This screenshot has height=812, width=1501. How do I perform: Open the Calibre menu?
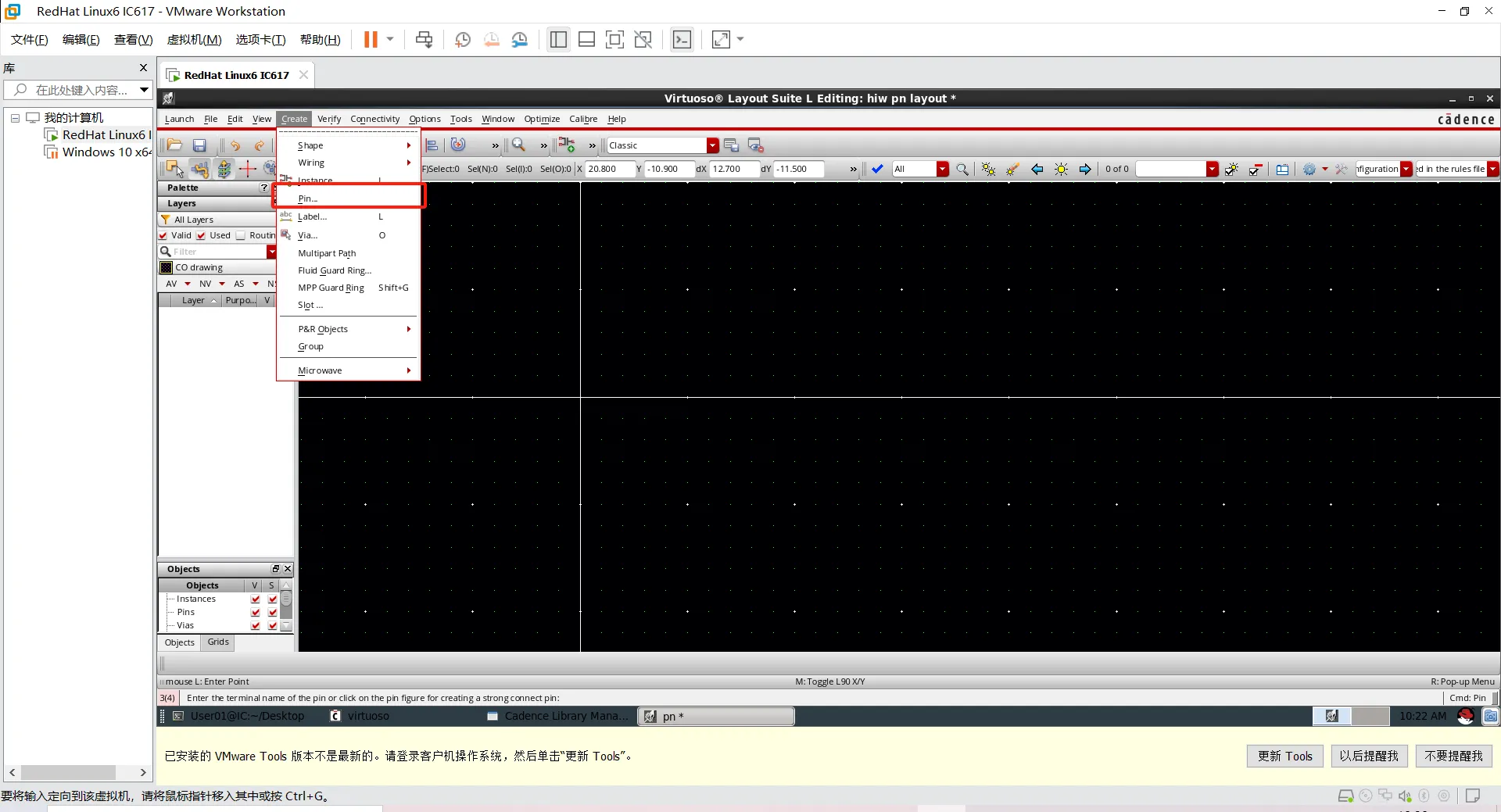[582, 120]
